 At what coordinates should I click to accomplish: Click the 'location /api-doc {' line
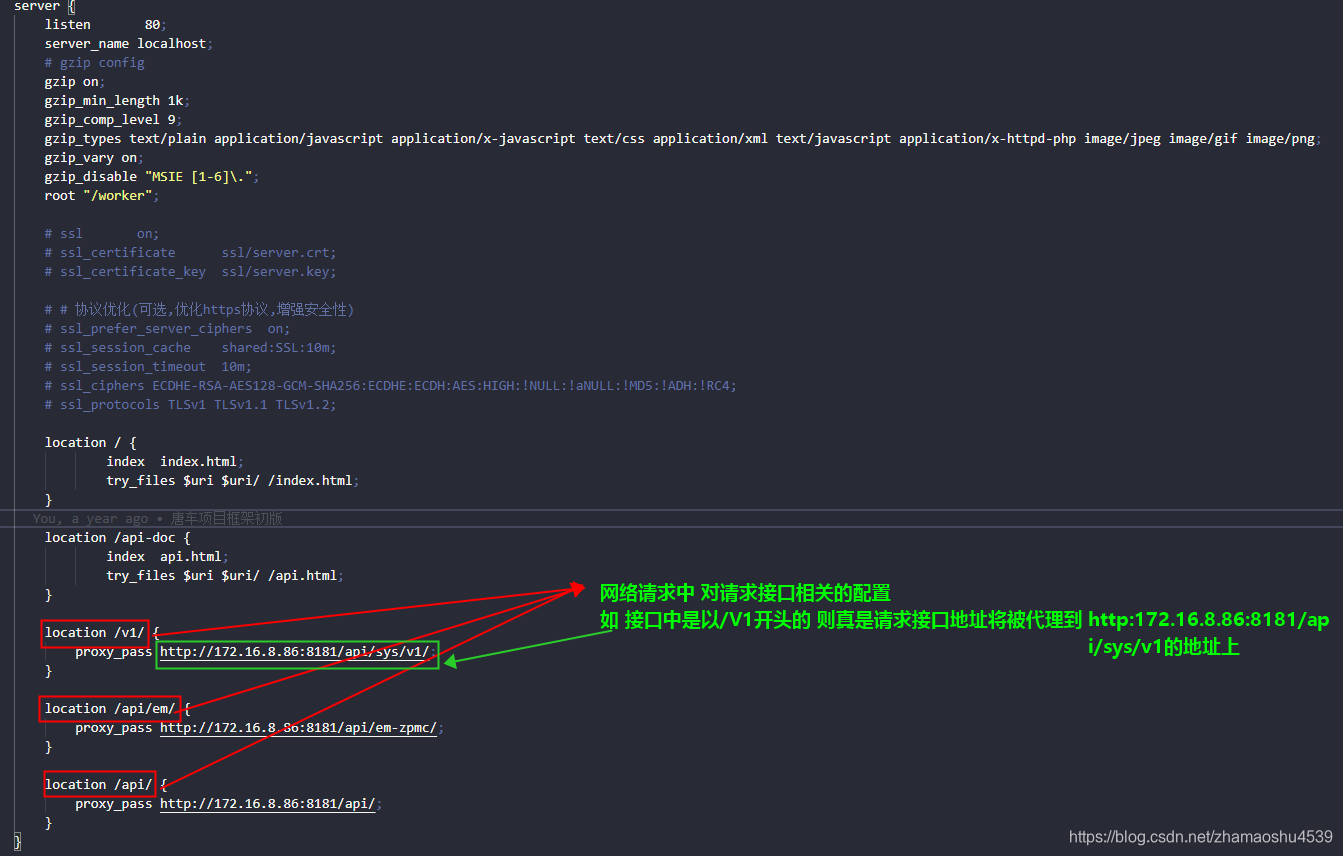[x=117, y=537]
